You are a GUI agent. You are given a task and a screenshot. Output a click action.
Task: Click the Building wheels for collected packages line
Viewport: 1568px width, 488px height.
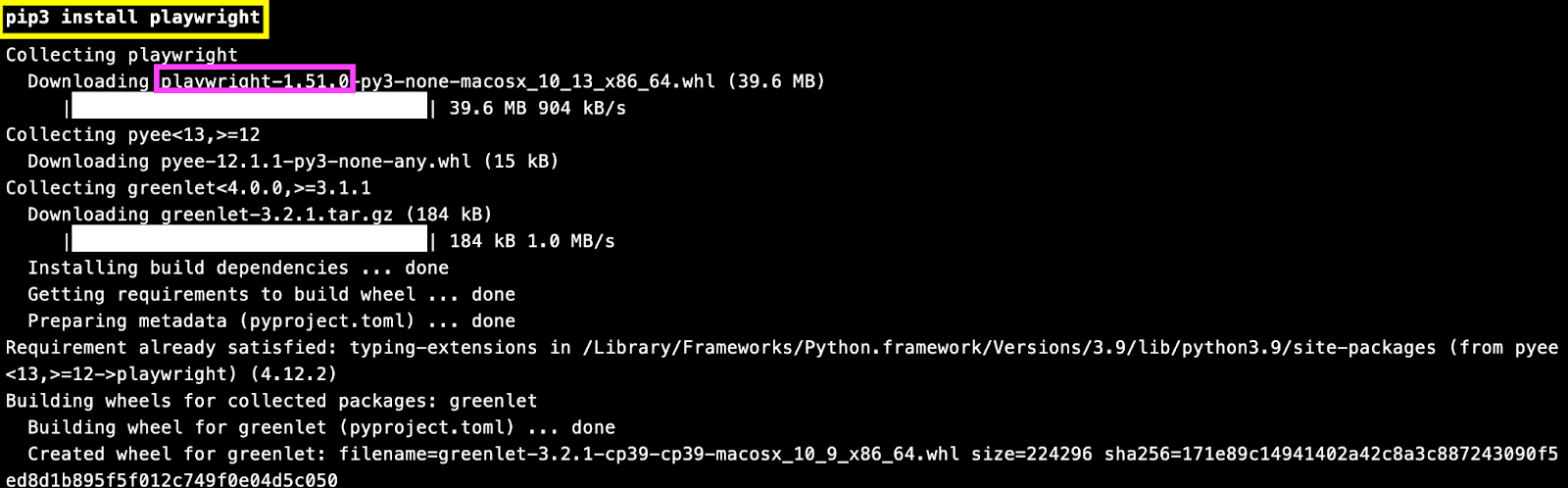(x=270, y=400)
